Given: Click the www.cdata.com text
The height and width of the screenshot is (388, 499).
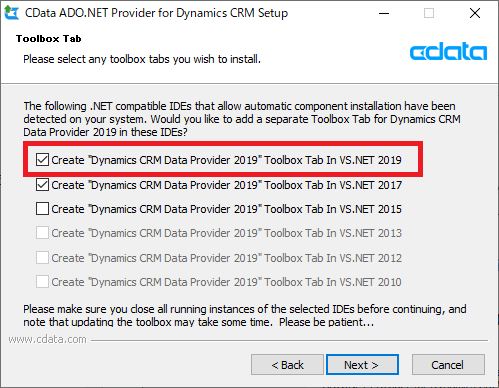Looking at the screenshot, I should (x=48, y=339).
